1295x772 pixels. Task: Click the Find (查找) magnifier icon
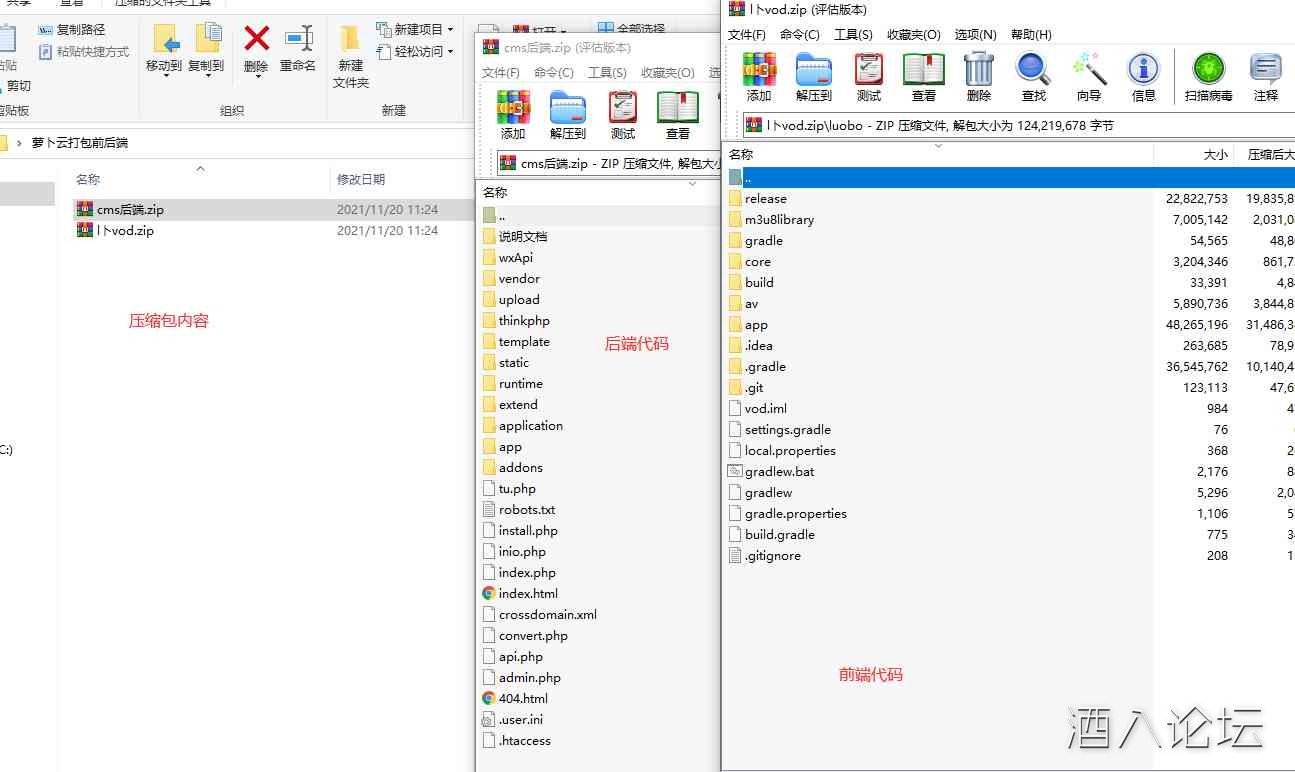click(1033, 77)
